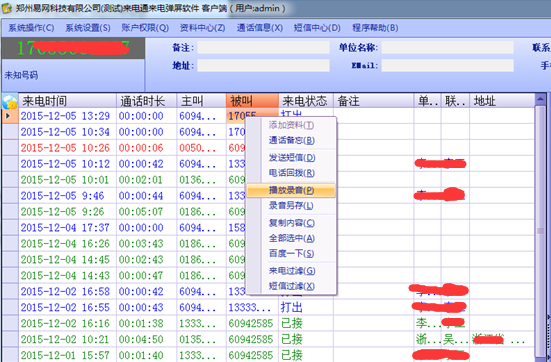Select 播放录音(P) to play the recording

point(291,190)
